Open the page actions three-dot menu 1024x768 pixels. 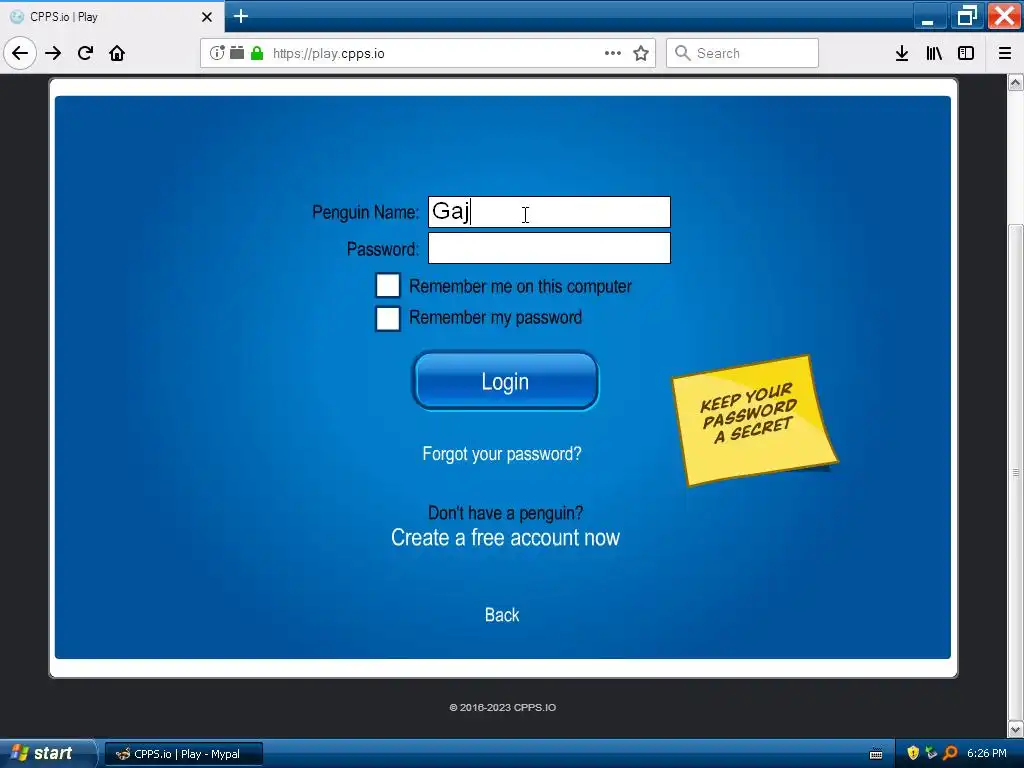pyautogui.click(x=613, y=54)
